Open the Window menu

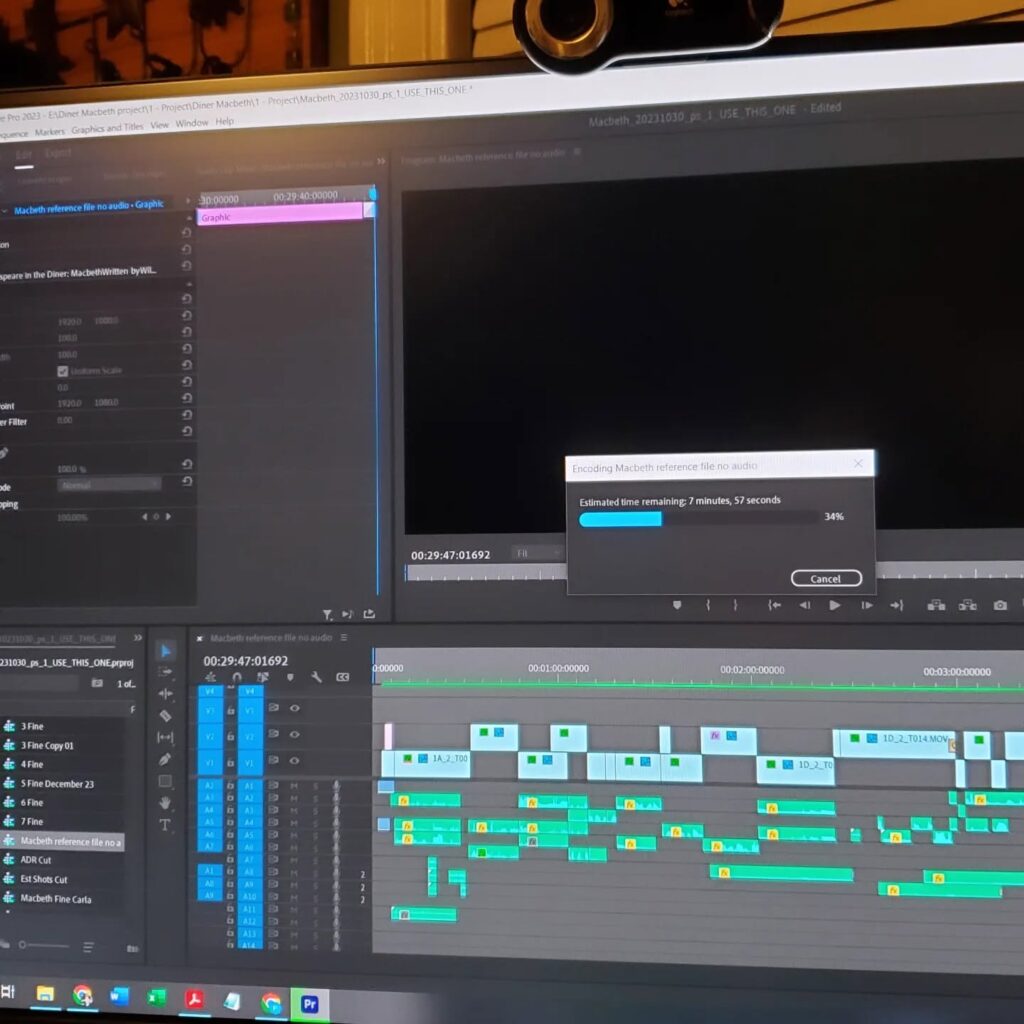pos(191,123)
